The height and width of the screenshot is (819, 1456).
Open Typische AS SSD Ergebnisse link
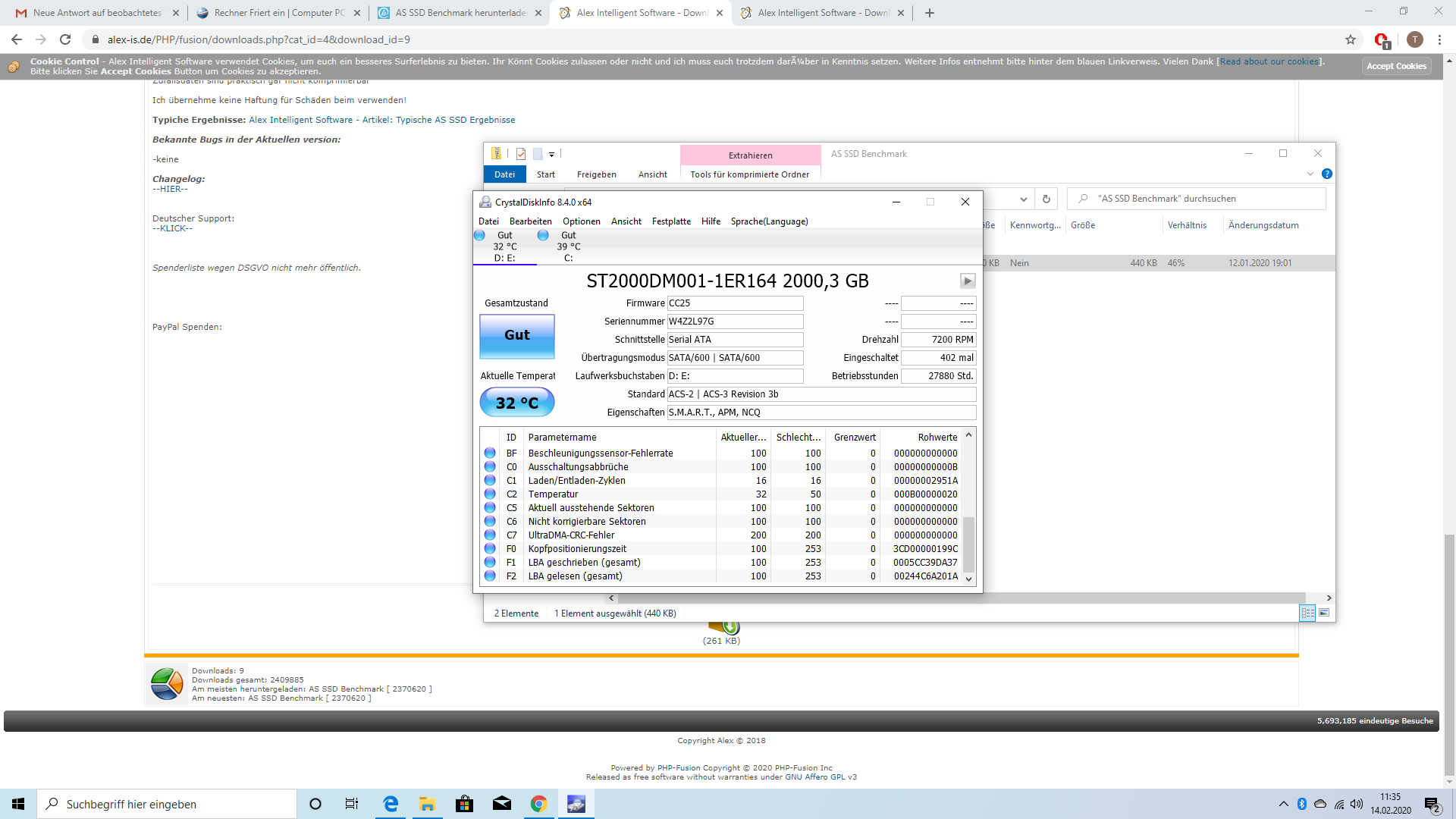[382, 120]
